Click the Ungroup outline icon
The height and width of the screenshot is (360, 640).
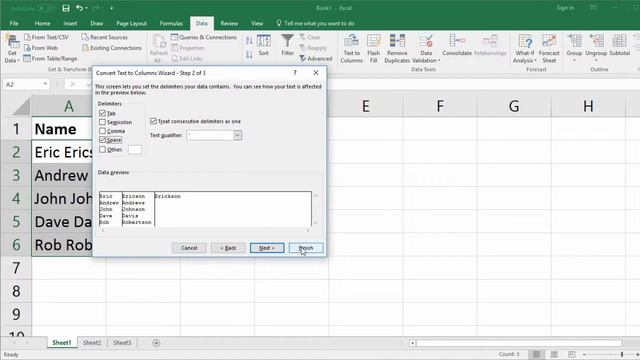click(x=596, y=49)
